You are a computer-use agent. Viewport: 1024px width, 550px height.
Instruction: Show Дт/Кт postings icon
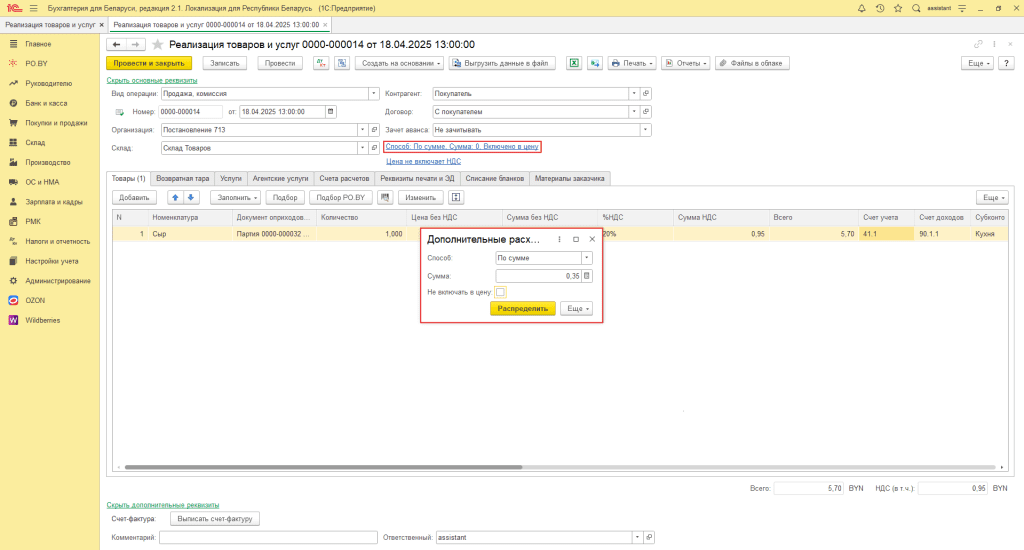click(x=321, y=63)
